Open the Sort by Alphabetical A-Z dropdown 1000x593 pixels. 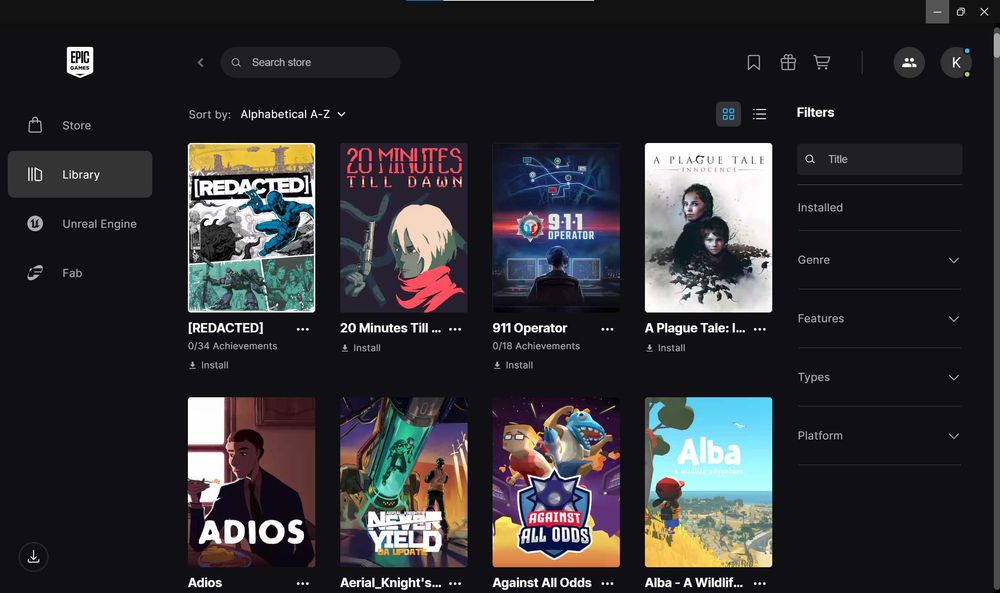293,114
